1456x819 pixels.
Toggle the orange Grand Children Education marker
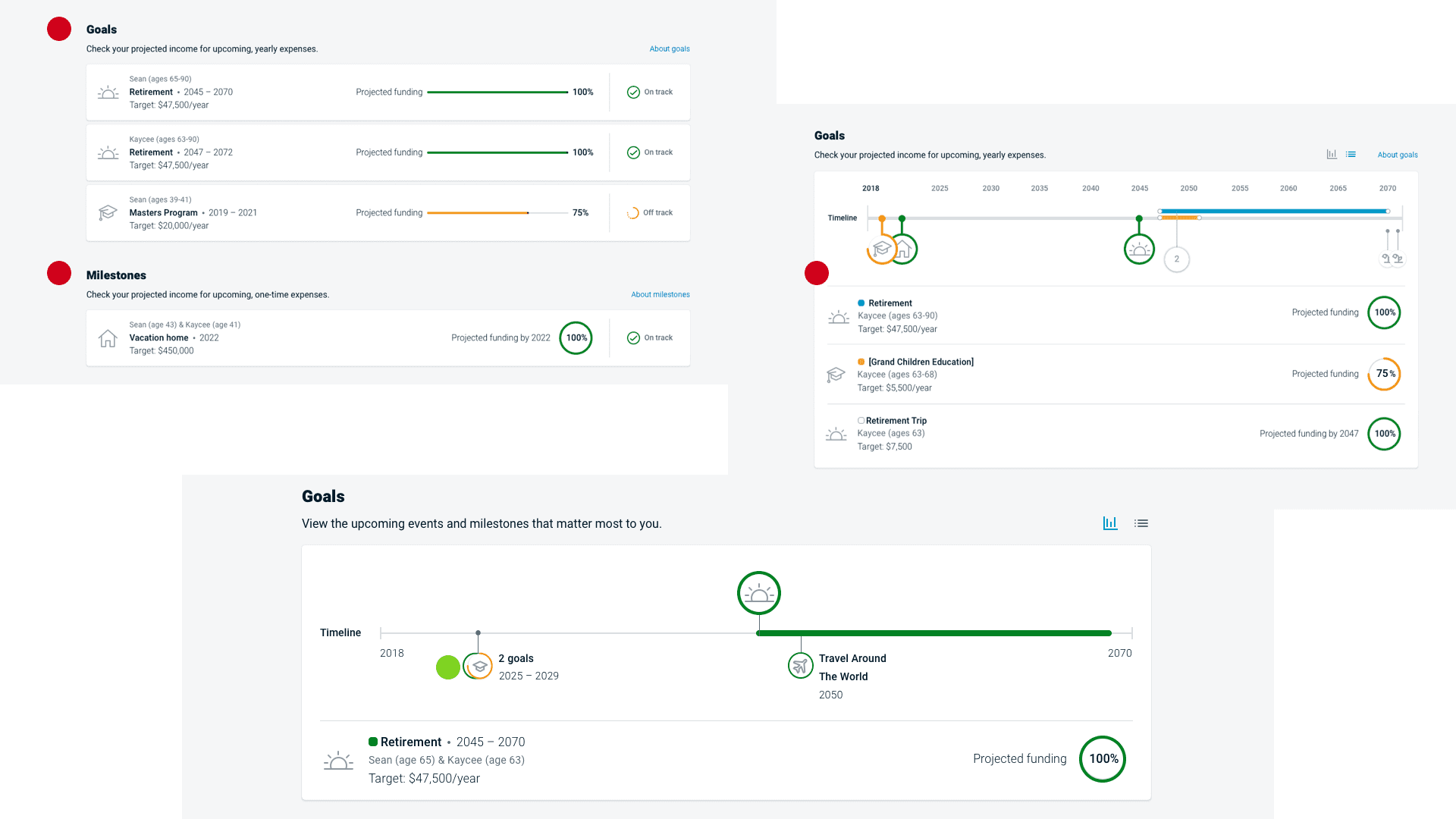click(861, 362)
